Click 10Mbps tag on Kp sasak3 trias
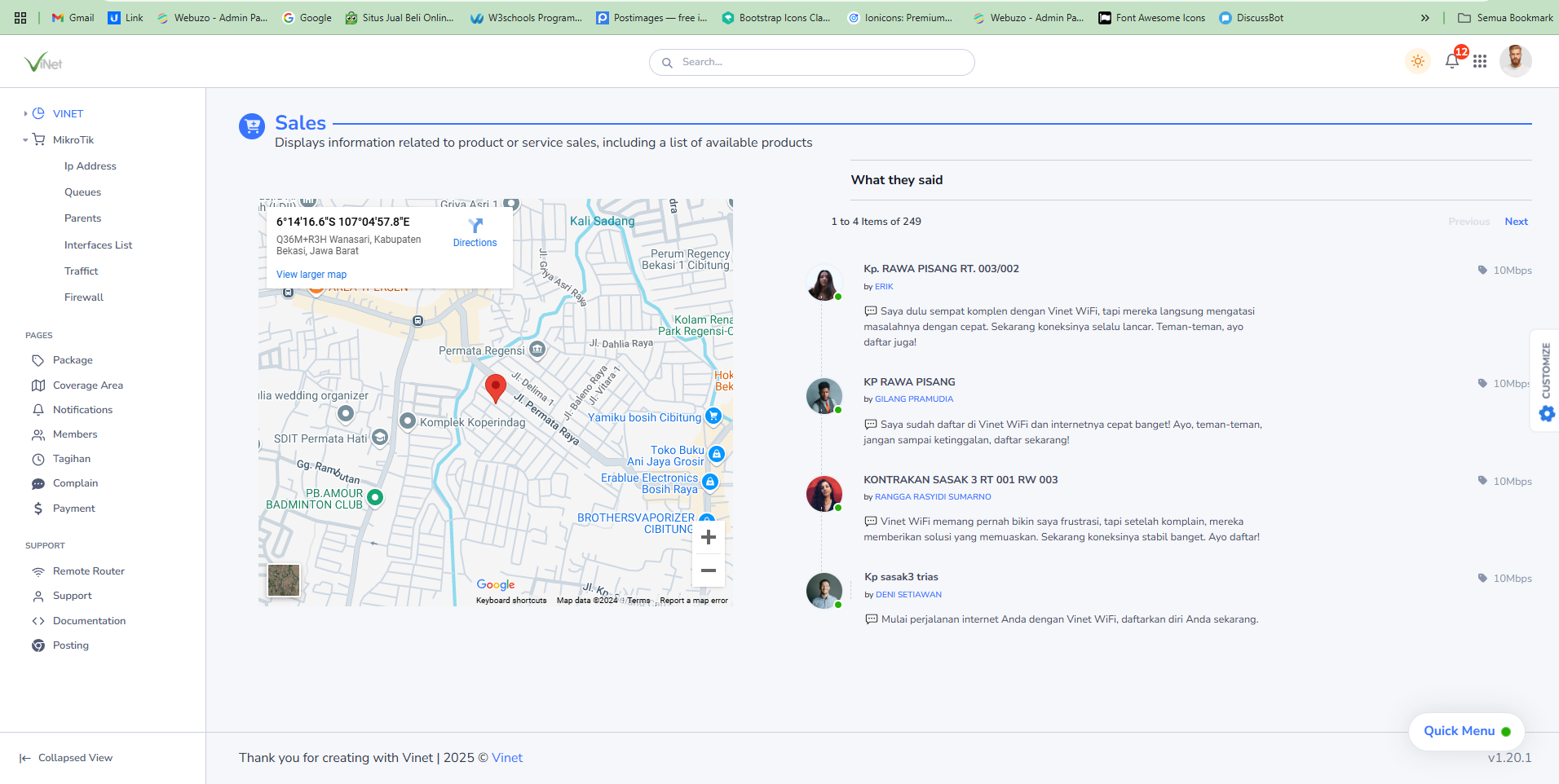The image size is (1559, 784). (1504, 579)
